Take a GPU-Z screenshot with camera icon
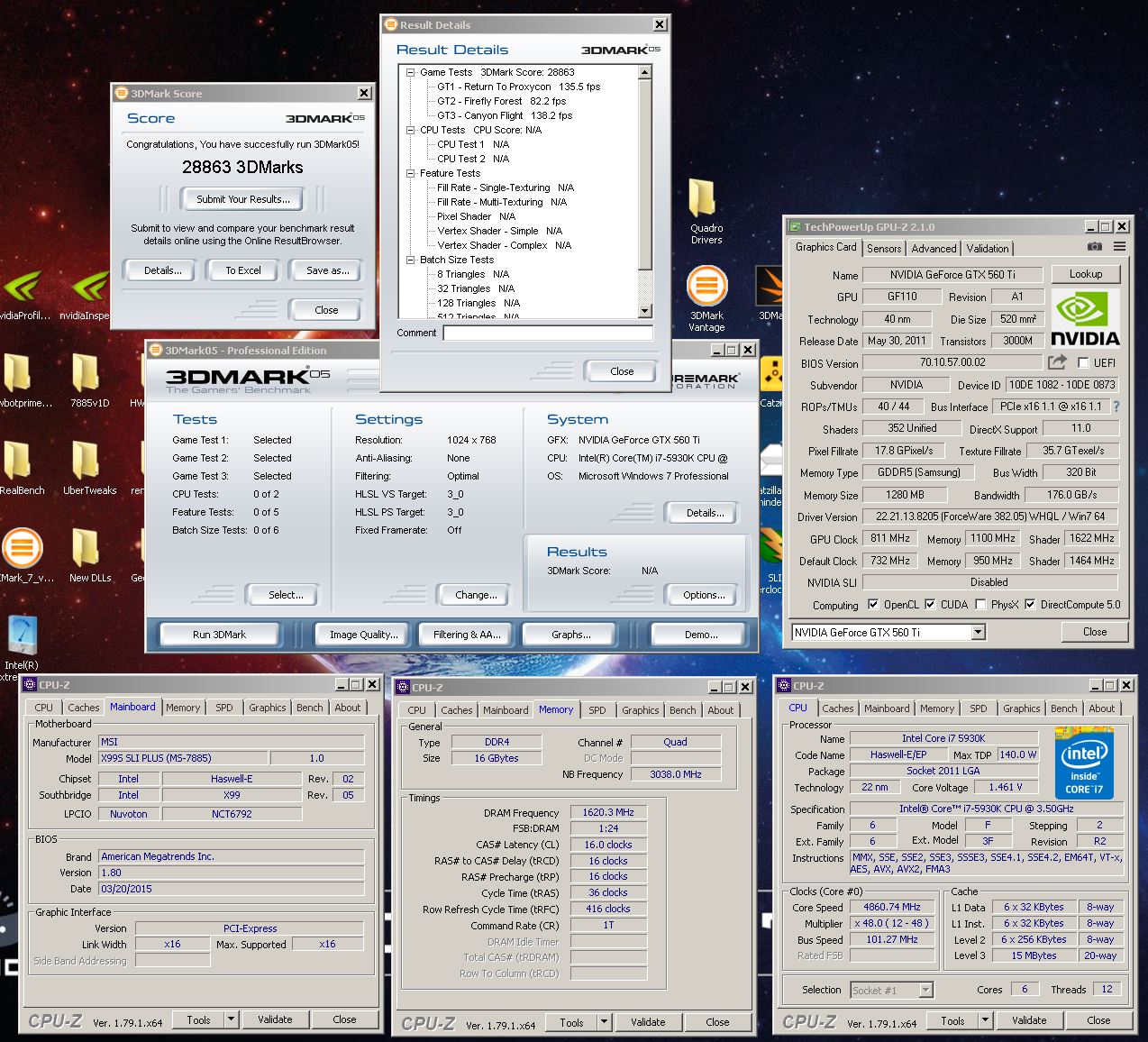Screen dimensions: 1148x1042 point(1095,246)
